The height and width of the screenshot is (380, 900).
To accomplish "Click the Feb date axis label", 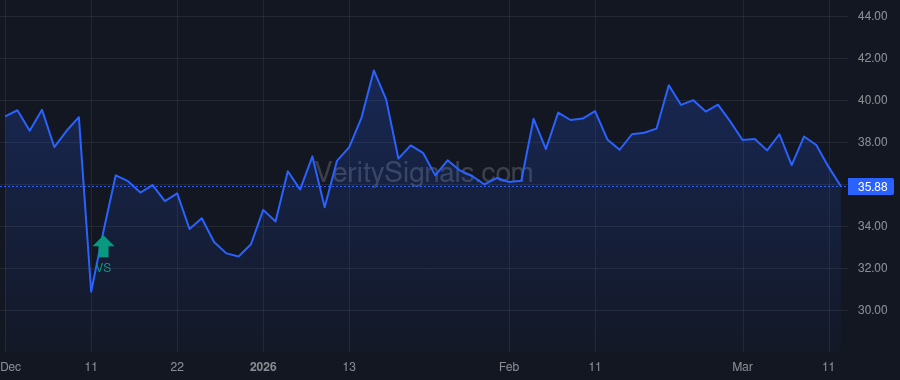I will tap(509, 367).
